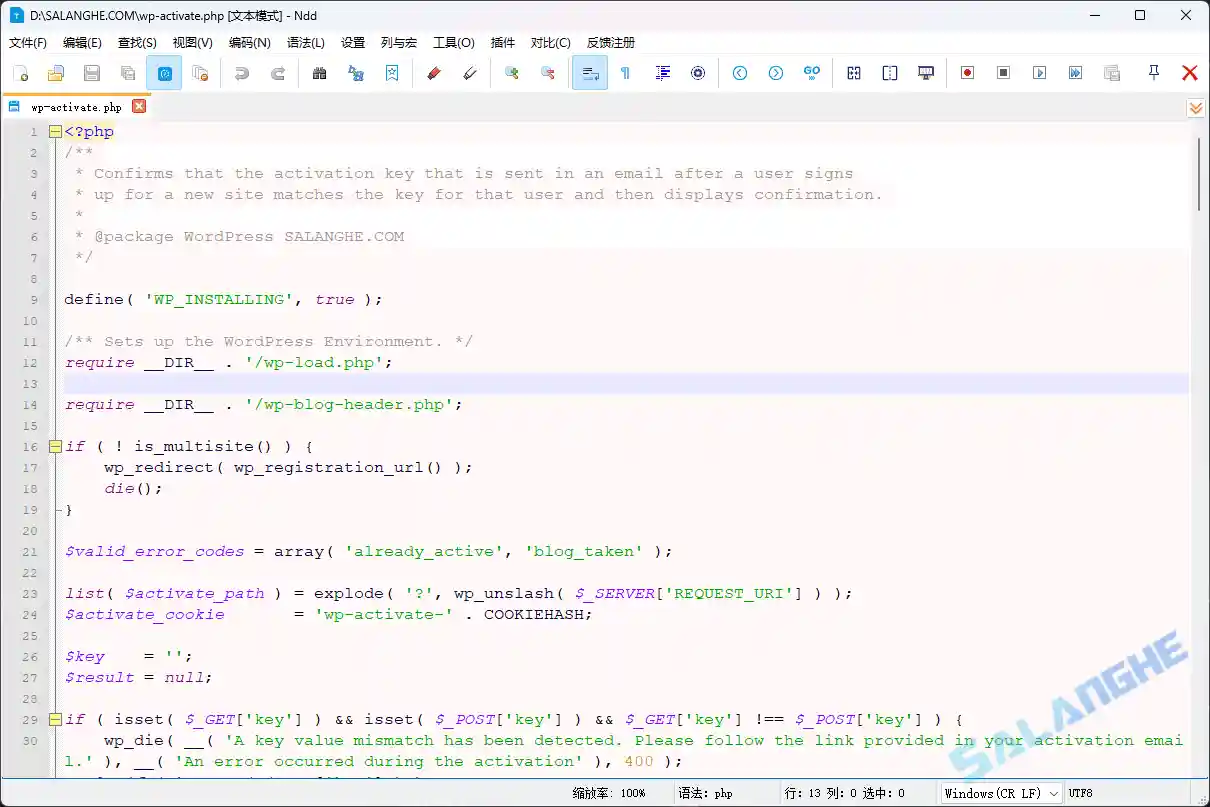Image resolution: width=1210 pixels, height=807 pixels.
Task: Start macro recording with red record icon
Action: click(966, 72)
